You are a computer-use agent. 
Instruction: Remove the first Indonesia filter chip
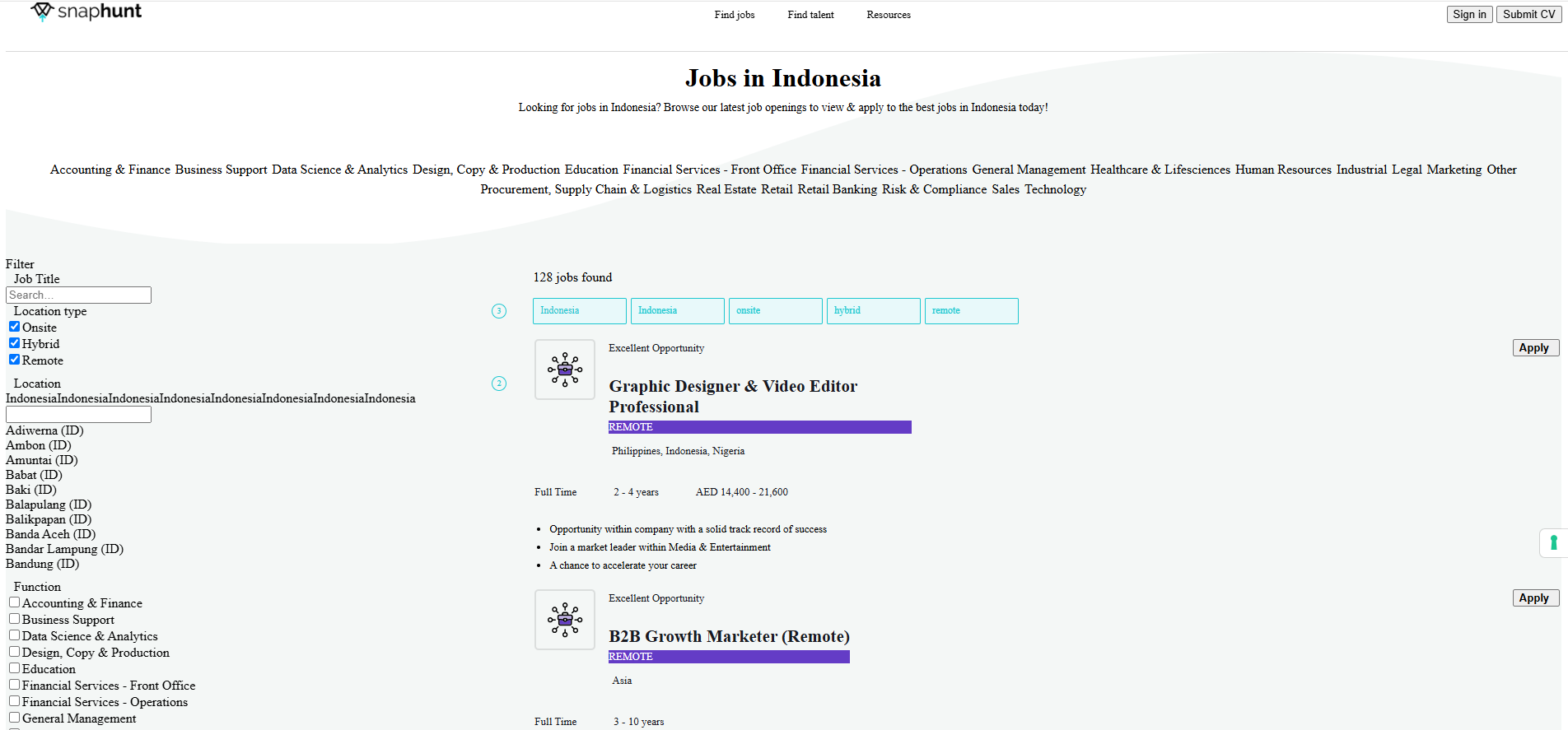pos(580,311)
